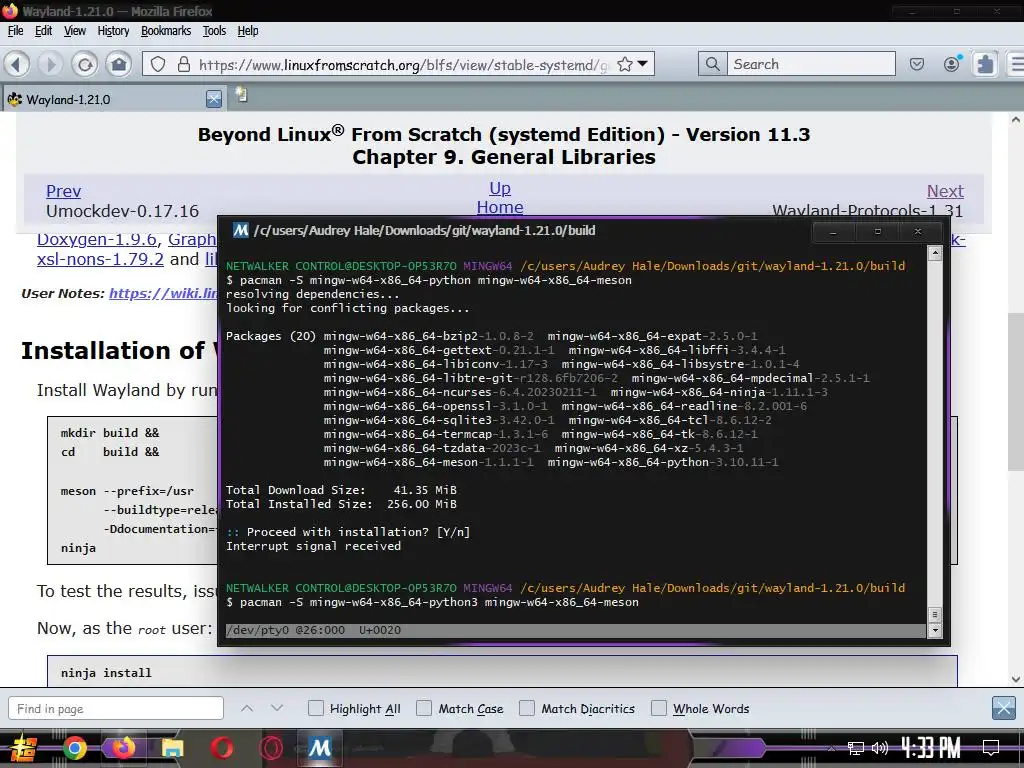Open the Bookmarks menu
The width and height of the screenshot is (1024, 768).
166,31
